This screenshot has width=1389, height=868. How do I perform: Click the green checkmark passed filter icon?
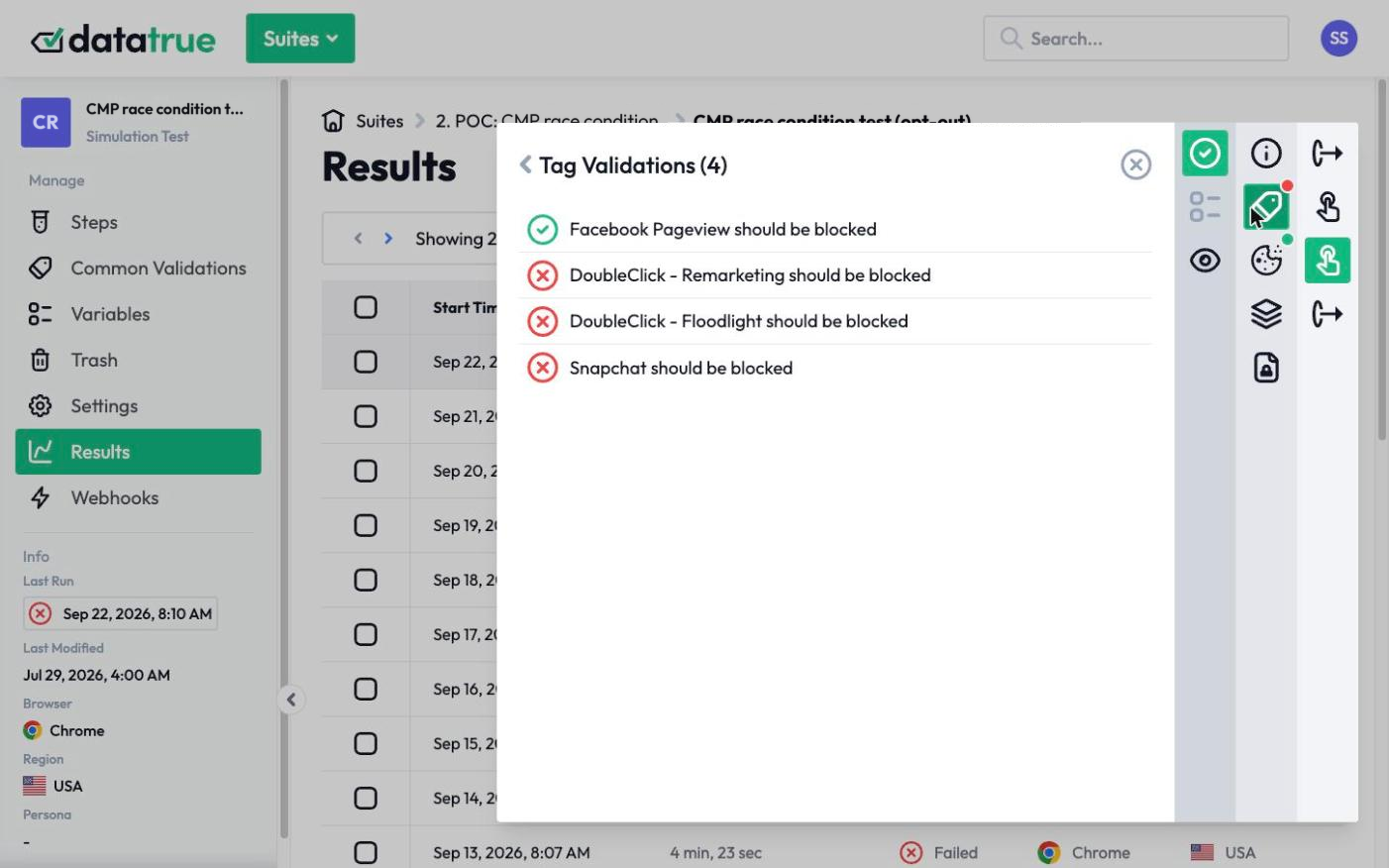pyautogui.click(x=1205, y=153)
